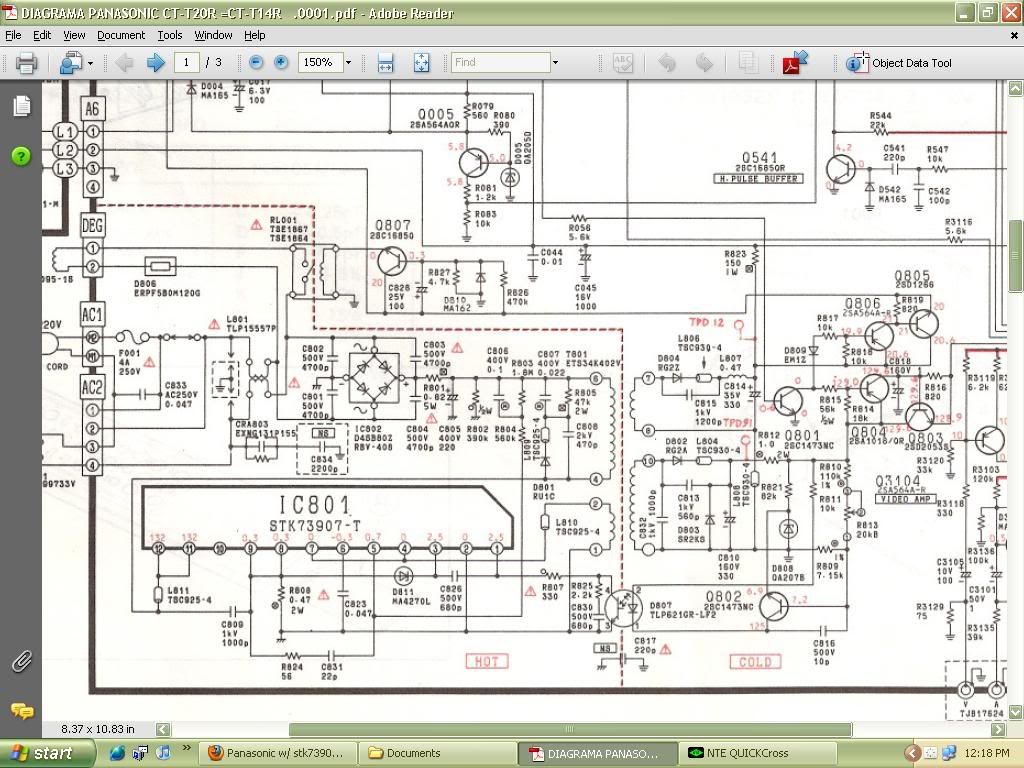The height and width of the screenshot is (768, 1024).
Task: Select the fit one full page icon
Action: click(x=422, y=63)
